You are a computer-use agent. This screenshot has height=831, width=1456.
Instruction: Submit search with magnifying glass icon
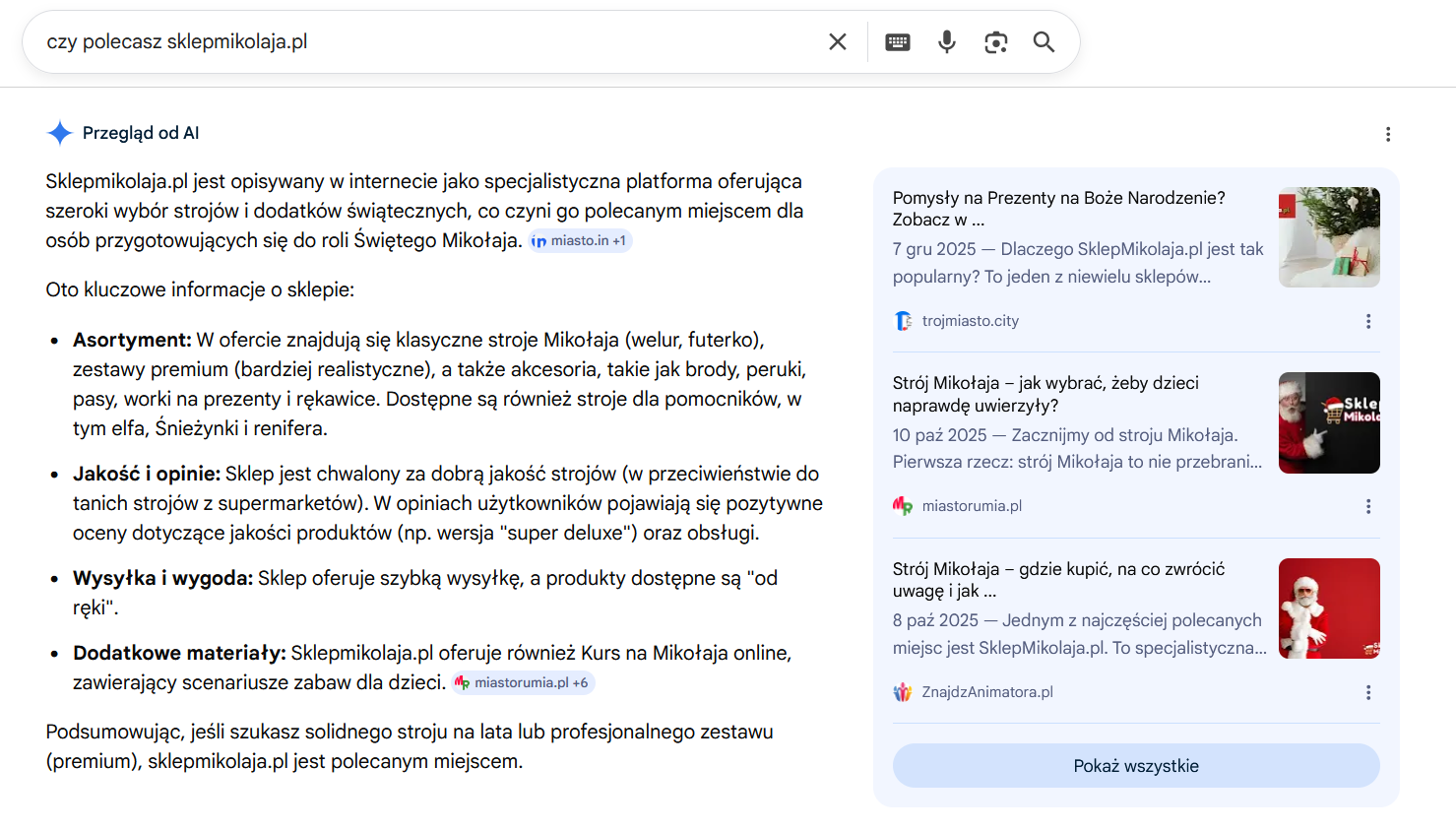click(x=1044, y=41)
